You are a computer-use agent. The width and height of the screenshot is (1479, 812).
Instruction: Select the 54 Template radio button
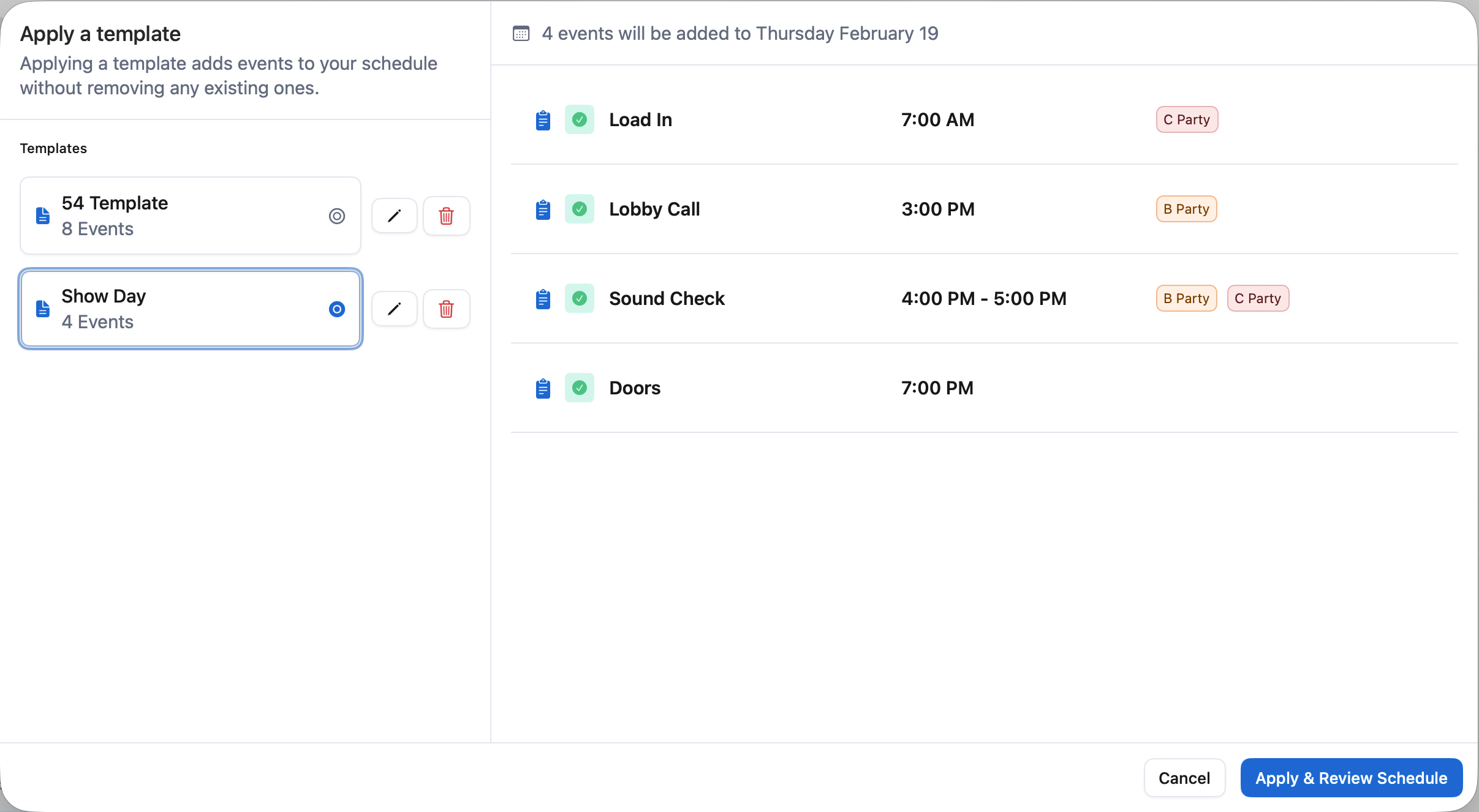click(337, 216)
